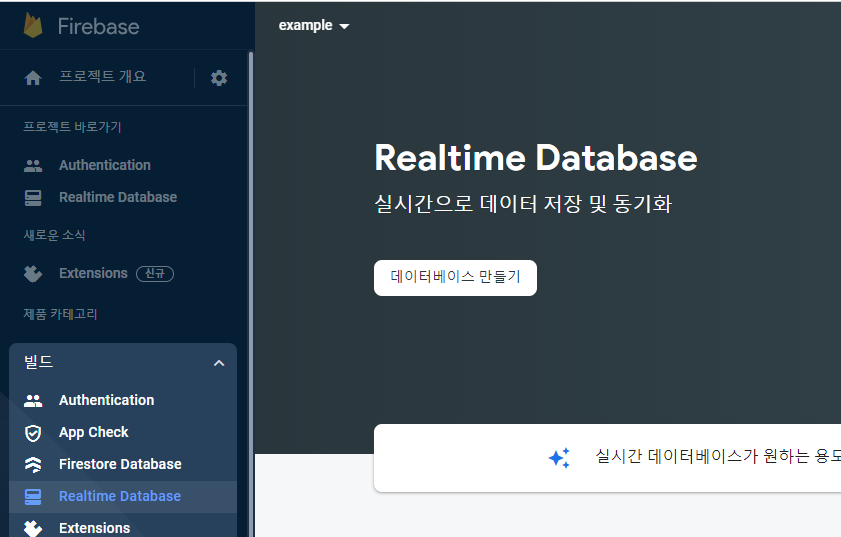Click Extensions icon in 빌드 section

(33, 528)
